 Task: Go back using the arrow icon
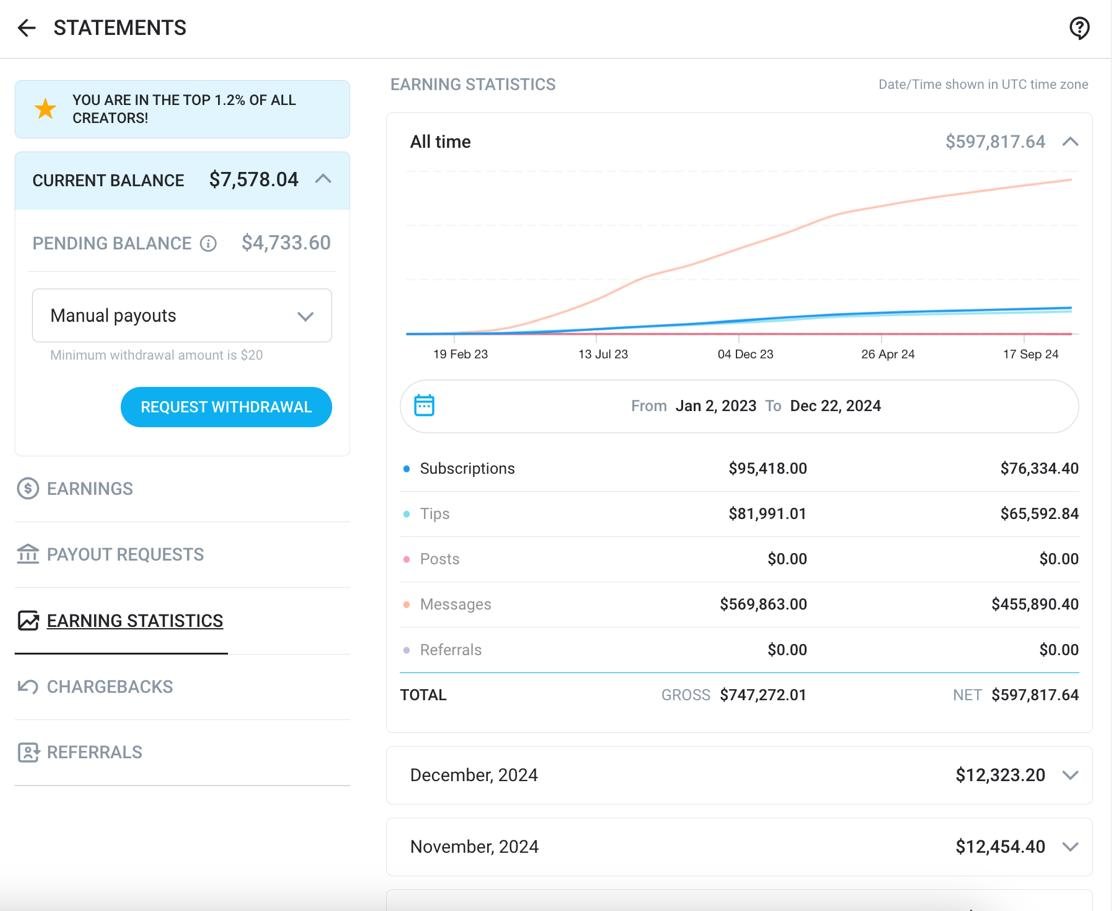[26, 28]
